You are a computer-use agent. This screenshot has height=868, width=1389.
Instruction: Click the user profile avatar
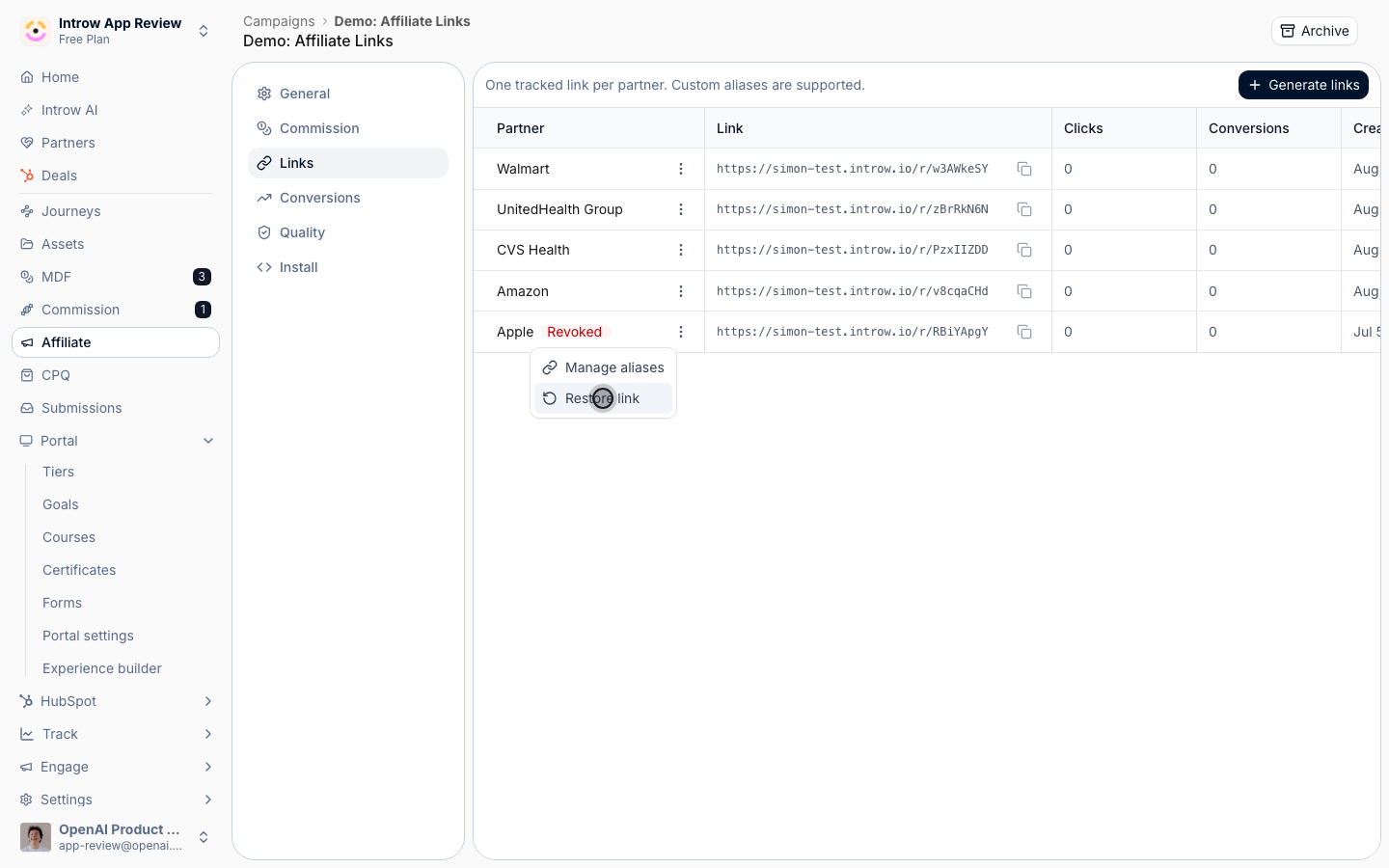pos(36,837)
